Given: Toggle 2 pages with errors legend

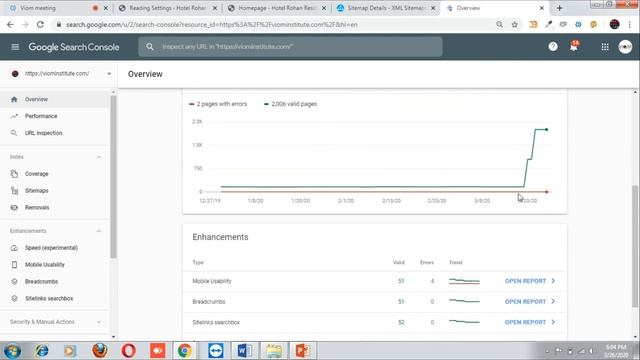Looking at the screenshot, I should [x=218, y=104].
